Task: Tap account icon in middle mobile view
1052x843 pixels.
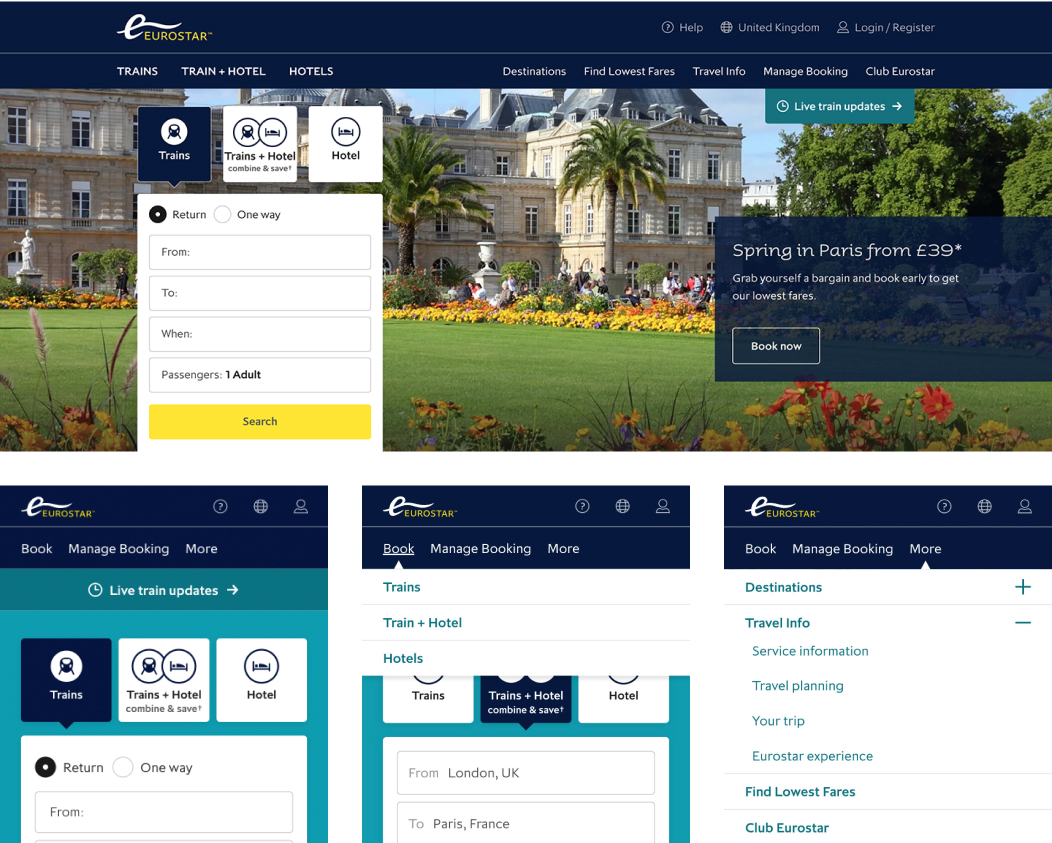Action: pos(663,506)
